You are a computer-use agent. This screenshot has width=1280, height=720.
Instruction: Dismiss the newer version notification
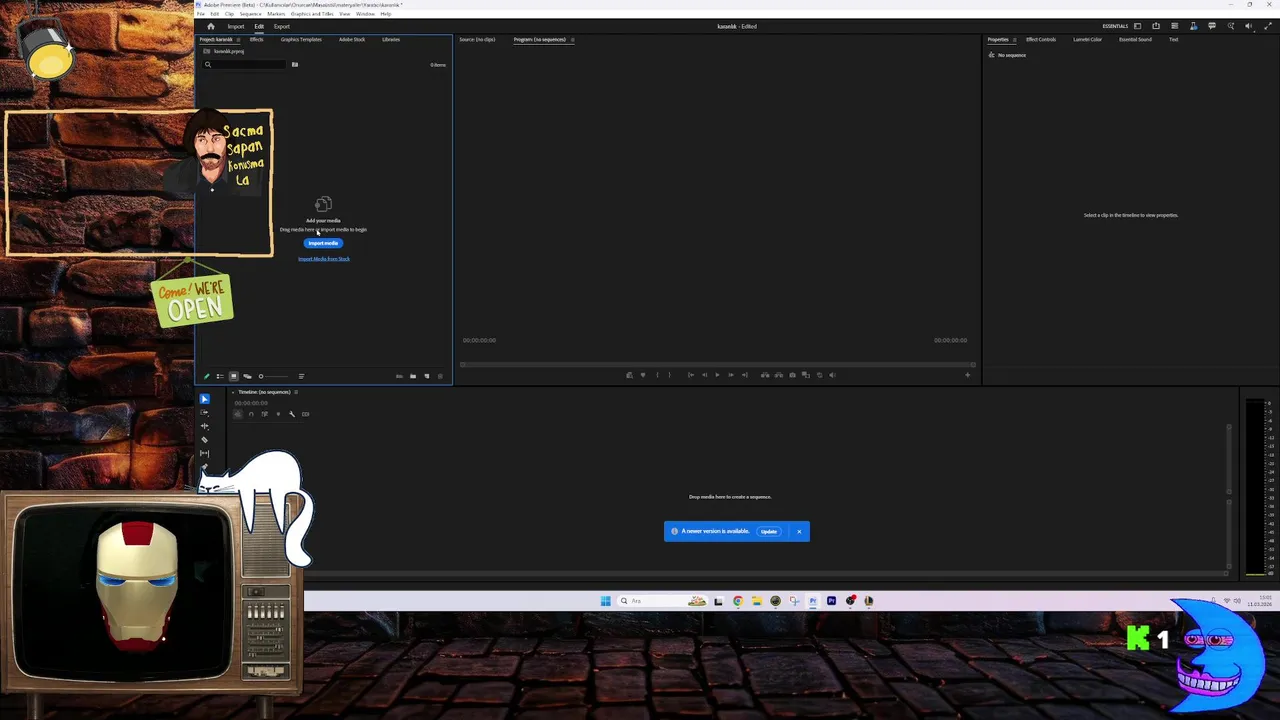799,531
